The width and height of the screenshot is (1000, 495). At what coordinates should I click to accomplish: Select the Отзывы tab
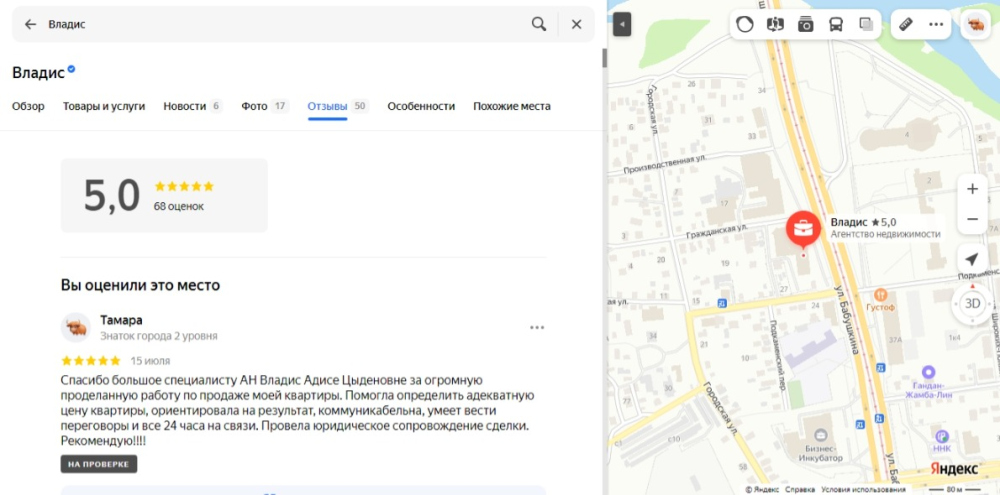[338, 107]
